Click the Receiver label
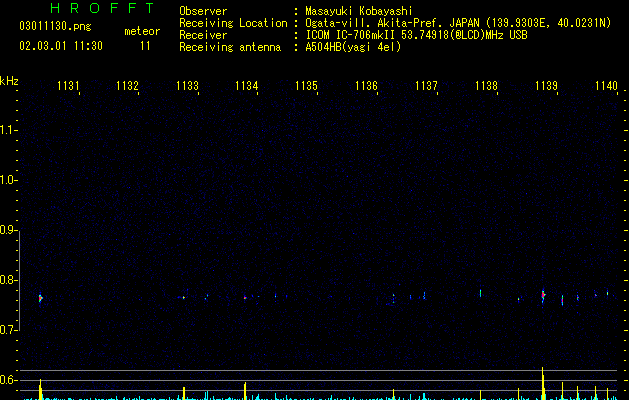629x400 pixels. click(203, 35)
